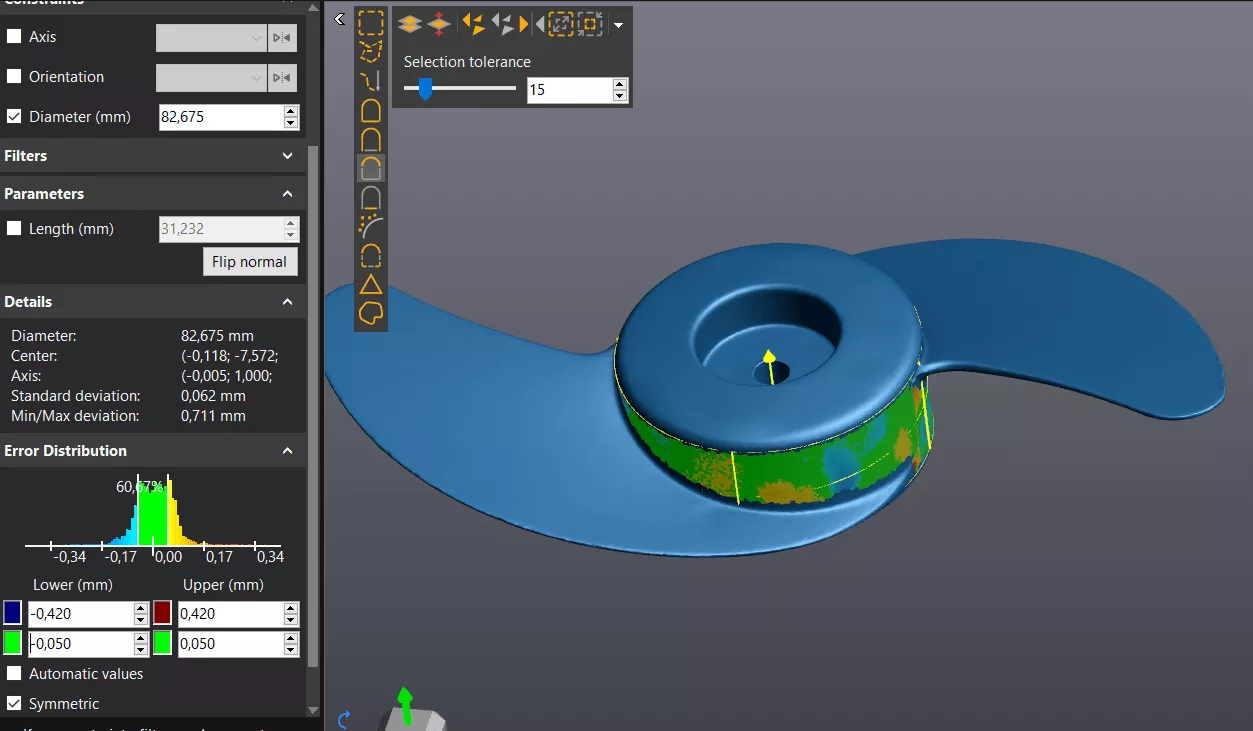Screen dimensions: 1253x731
Task: Toggle the Automatic values checkbox
Action: coord(14,674)
